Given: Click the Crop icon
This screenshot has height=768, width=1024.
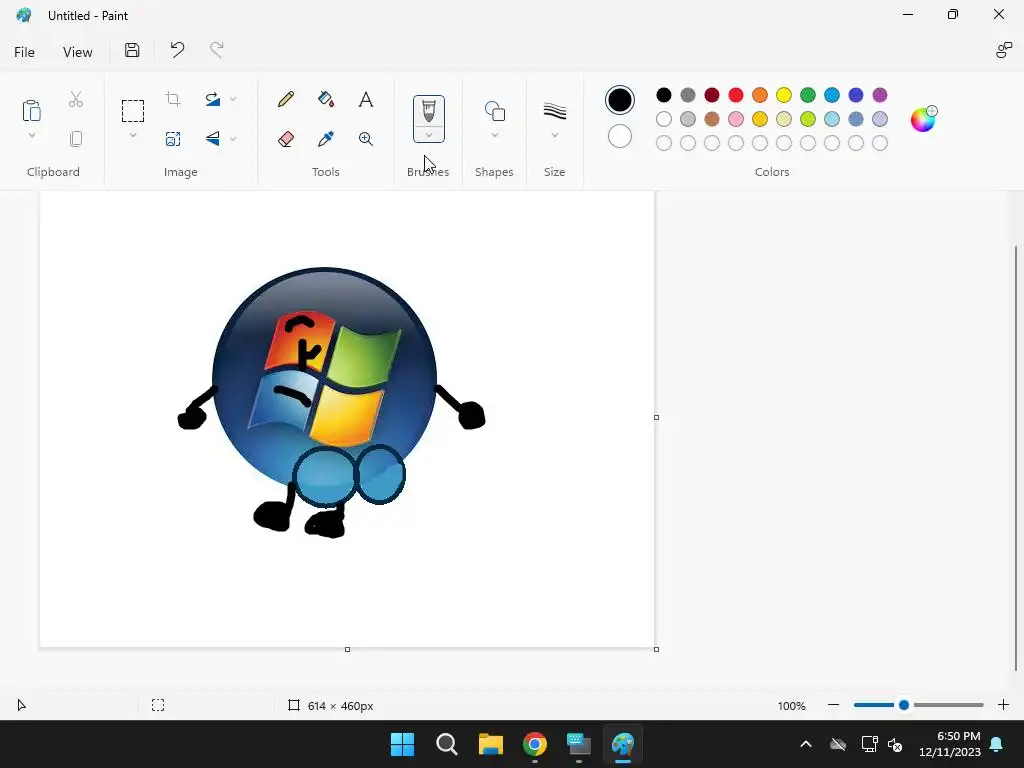Looking at the screenshot, I should click(x=173, y=99).
